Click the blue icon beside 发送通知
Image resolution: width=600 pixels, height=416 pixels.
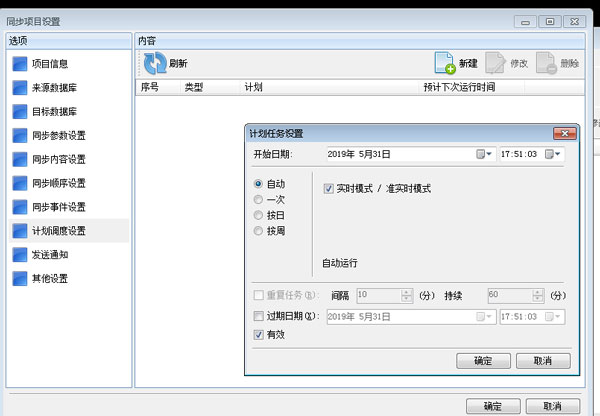[x=20, y=254]
